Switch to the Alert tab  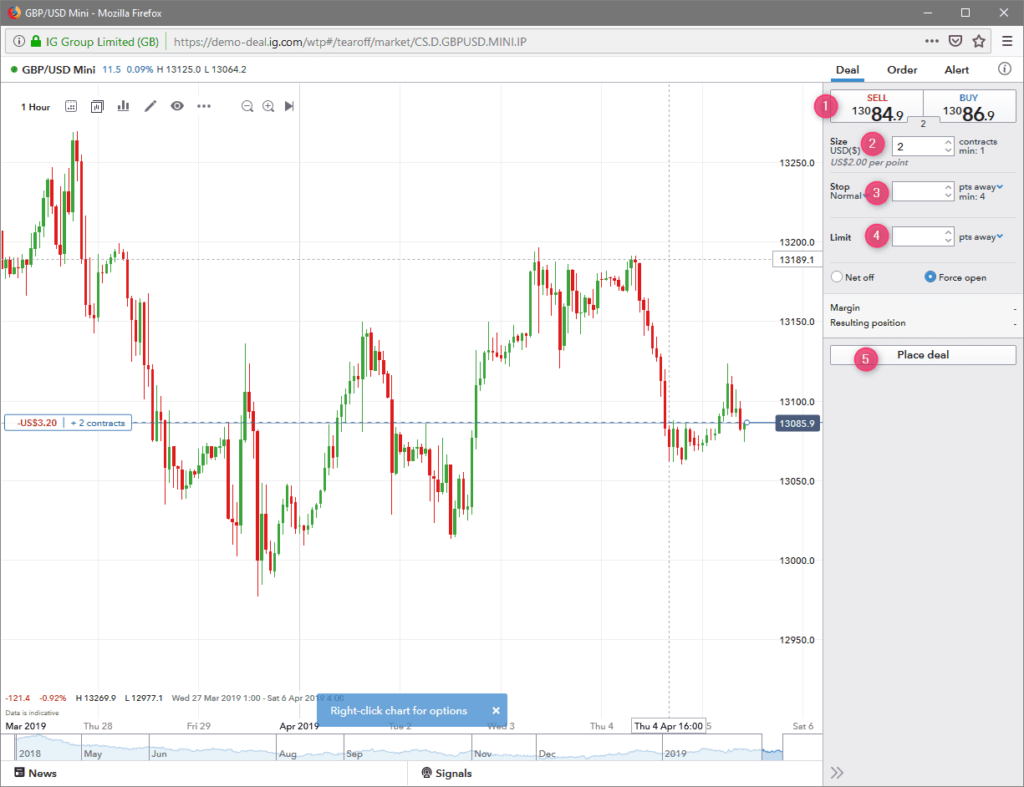(x=956, y=70)
